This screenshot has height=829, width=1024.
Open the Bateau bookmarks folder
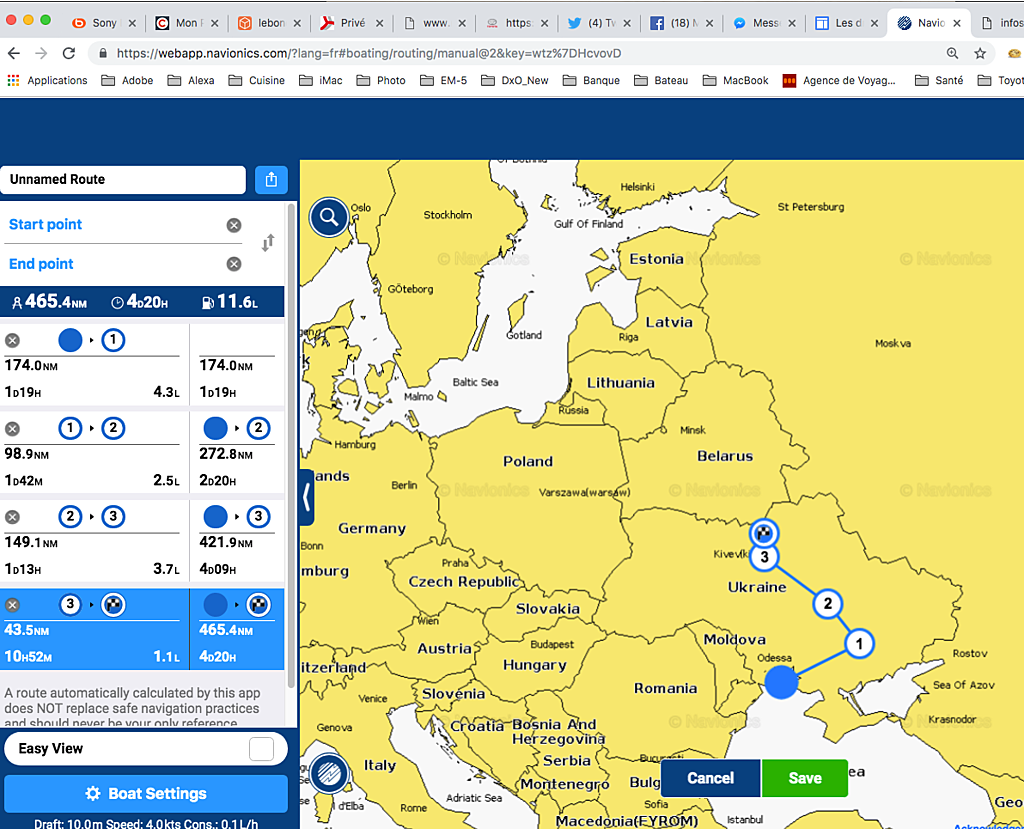(x=662, y=80)
